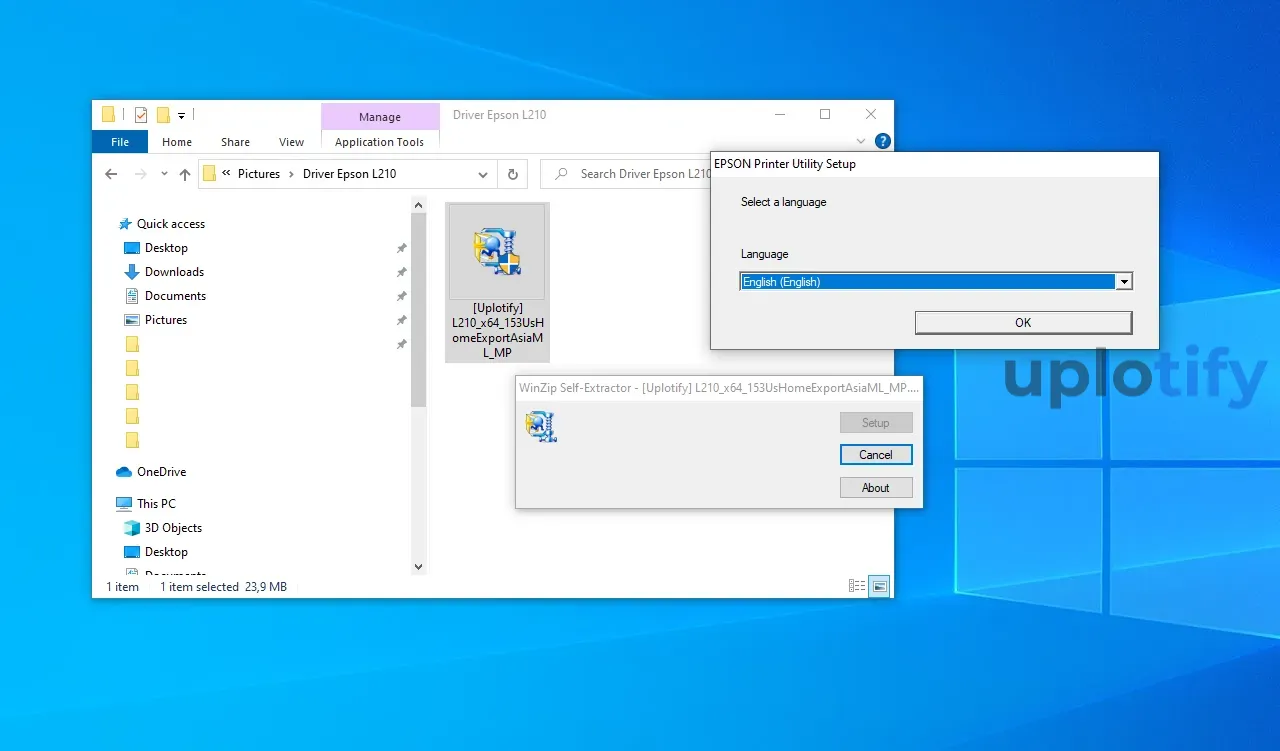Switch to Large icons view in status bar
The height and width of the screenshot is (751, 1280).
click(x=879, y=587)
